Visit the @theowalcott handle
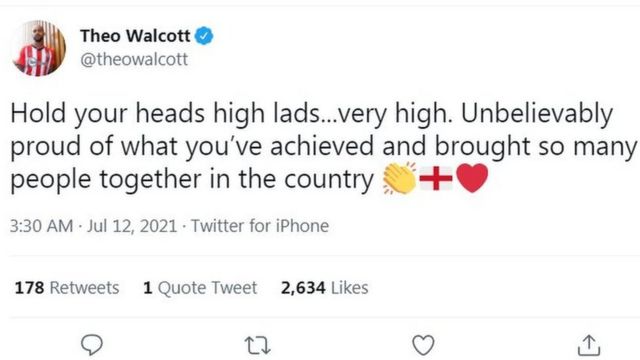The width and height of the screenshot is (640, 360). click(134, 60)
